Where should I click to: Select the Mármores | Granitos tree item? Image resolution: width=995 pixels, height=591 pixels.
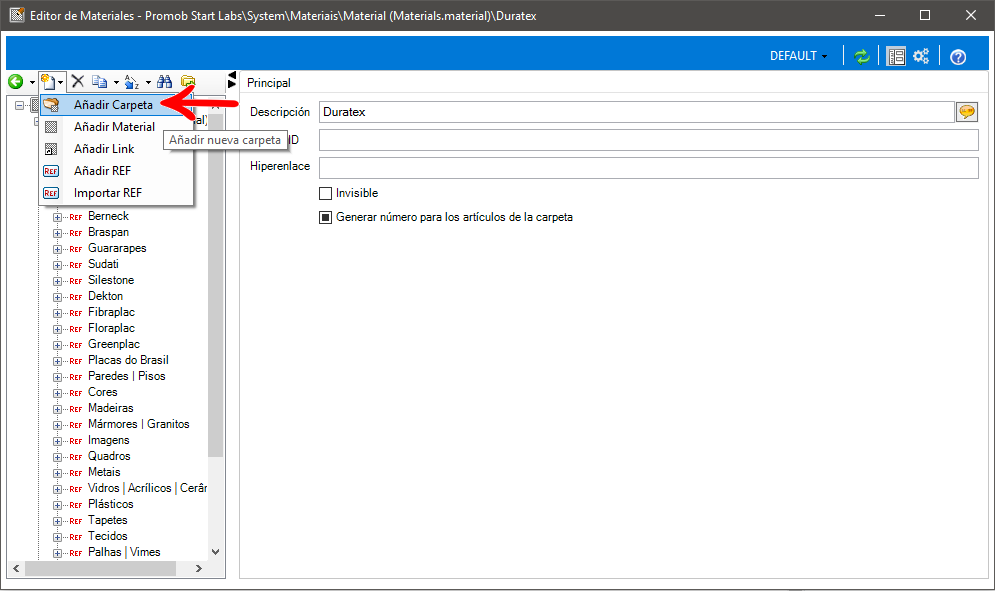coord(138,424)
